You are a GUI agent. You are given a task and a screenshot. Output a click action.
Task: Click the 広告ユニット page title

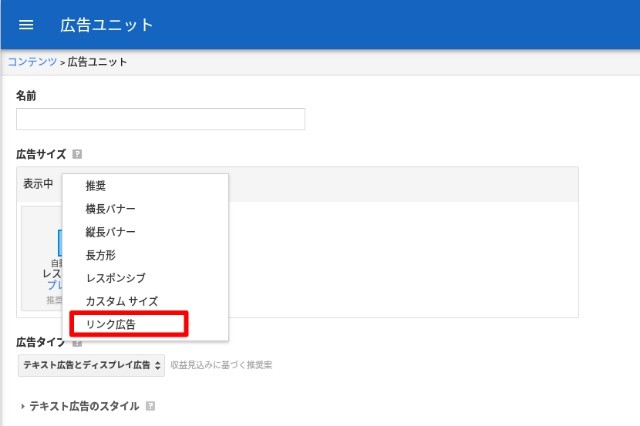(107, 25)
